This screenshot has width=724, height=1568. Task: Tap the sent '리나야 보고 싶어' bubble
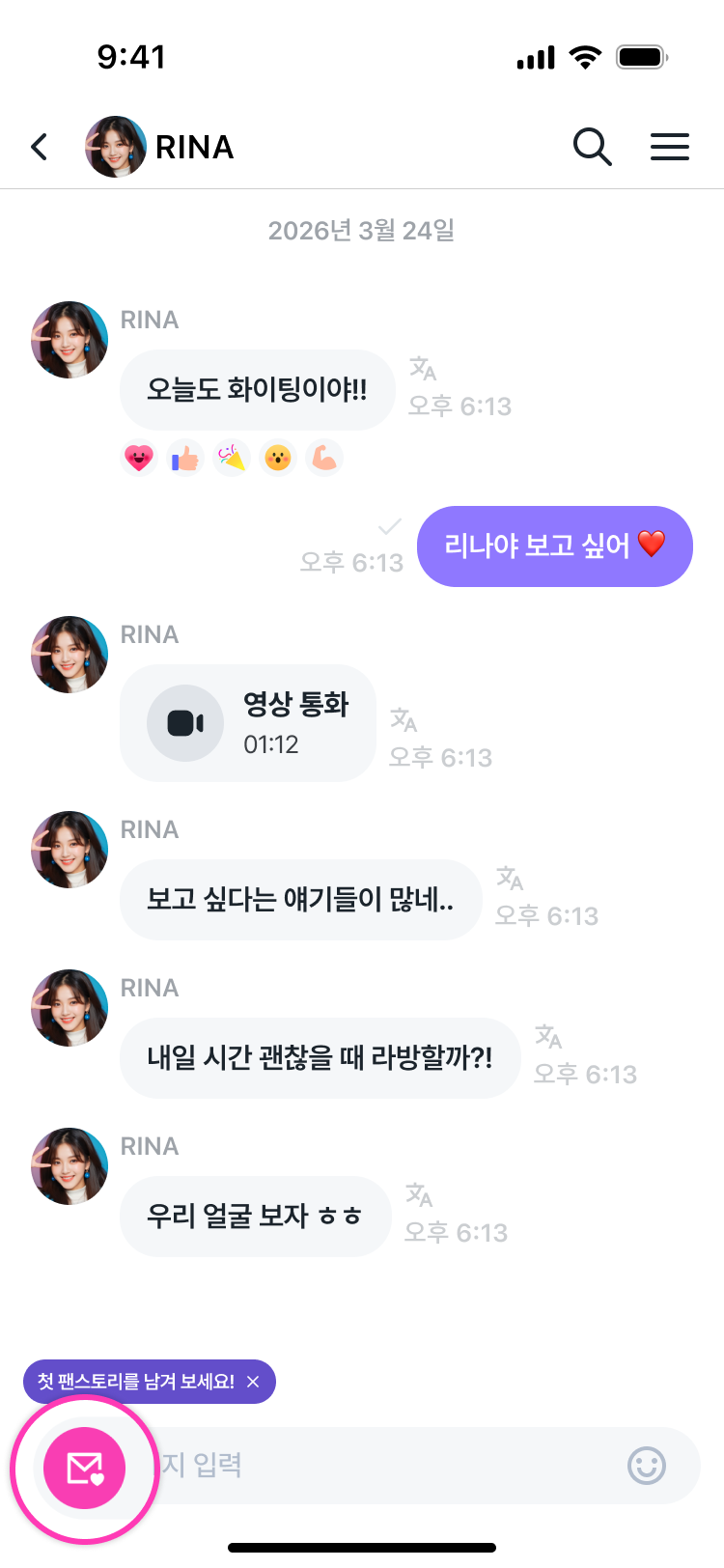point(554,546)
